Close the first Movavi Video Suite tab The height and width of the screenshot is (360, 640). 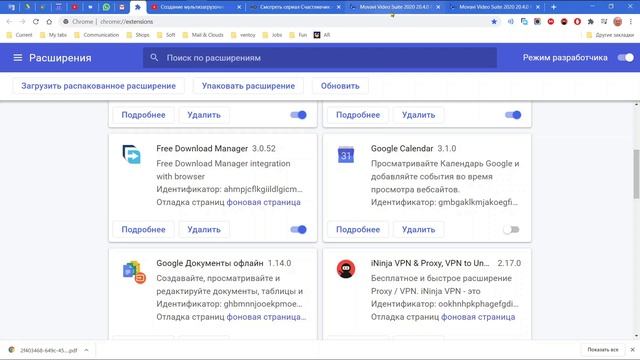tap(438, 7)
